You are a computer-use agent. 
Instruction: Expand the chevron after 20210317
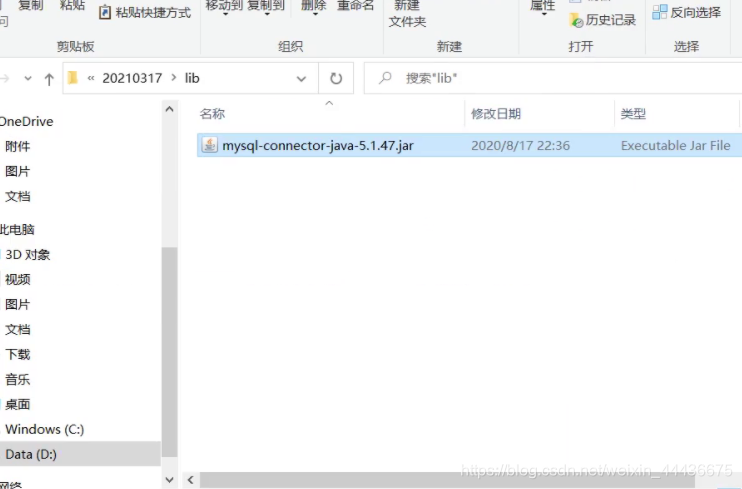(174, 78)
